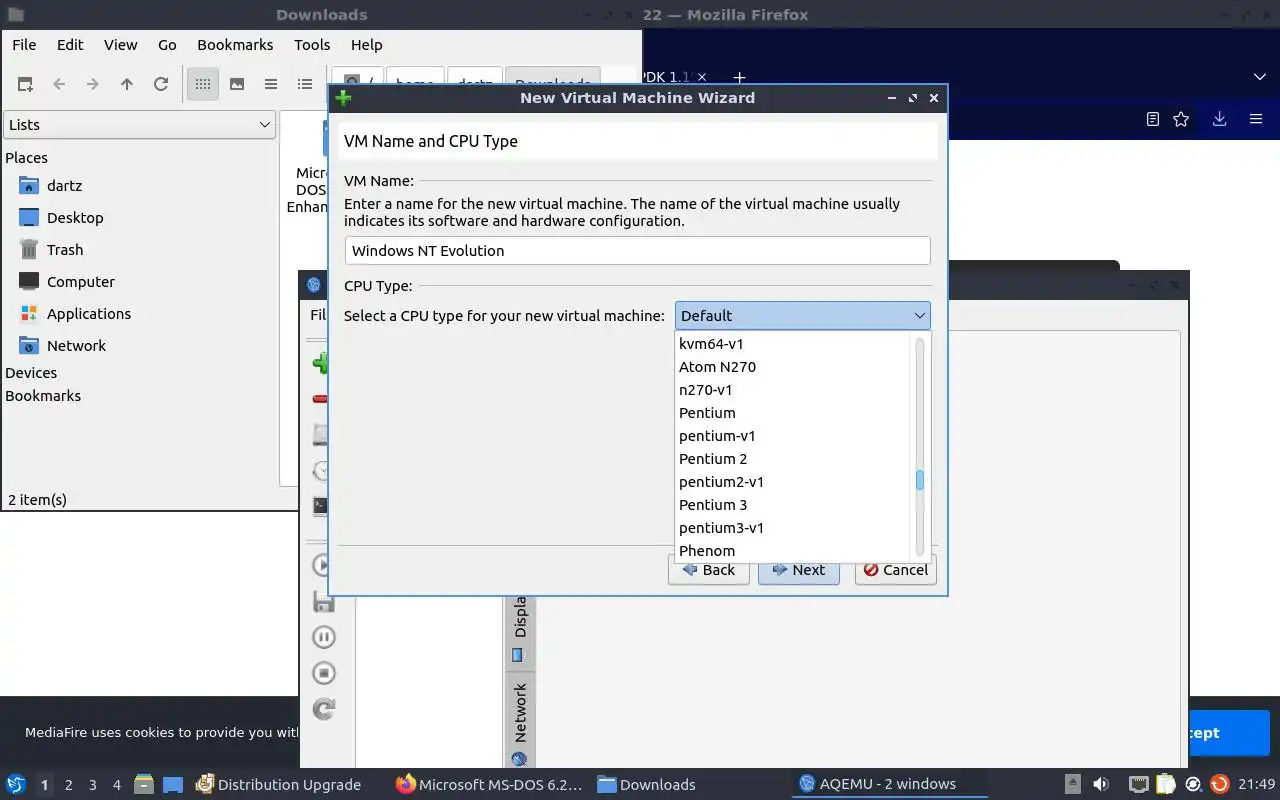Viewport: 1280px width, 800px height.
Task: Open file manager launcher on taskbar
Action: (143, 784)
